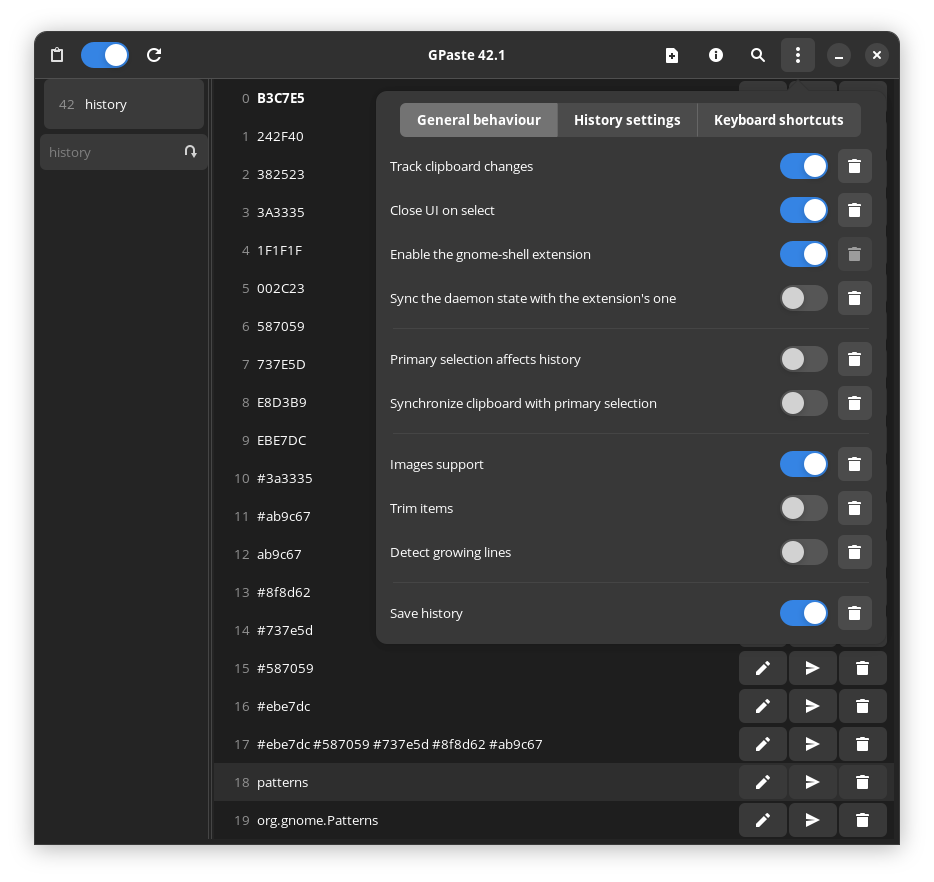Reset Detect growing lines setting
Image resolution: width=934 pixels, height=882 pixels.
[x=855, y=552]
